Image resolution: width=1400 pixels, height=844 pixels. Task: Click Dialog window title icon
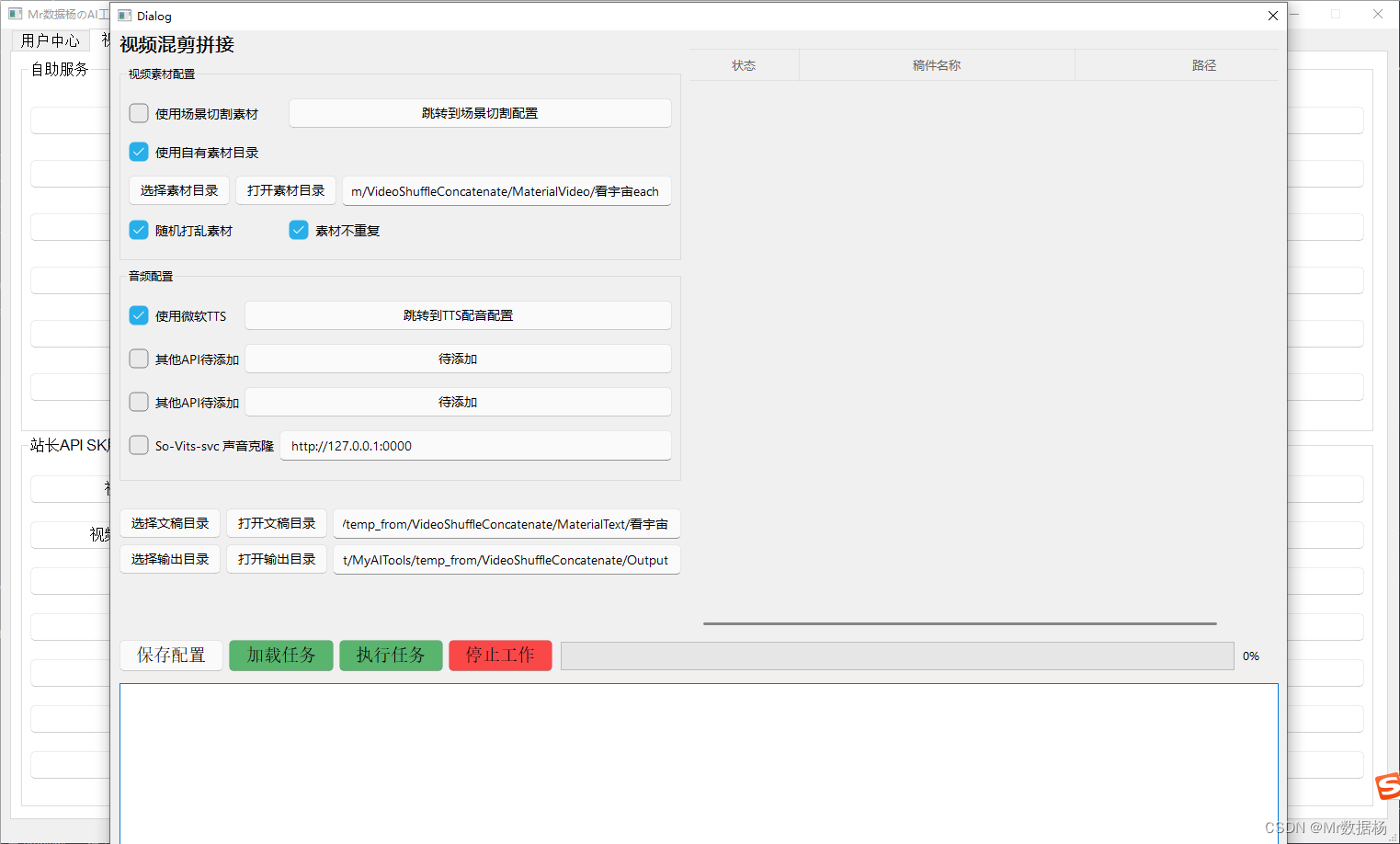pyautogui.click(x=125, y=16)
